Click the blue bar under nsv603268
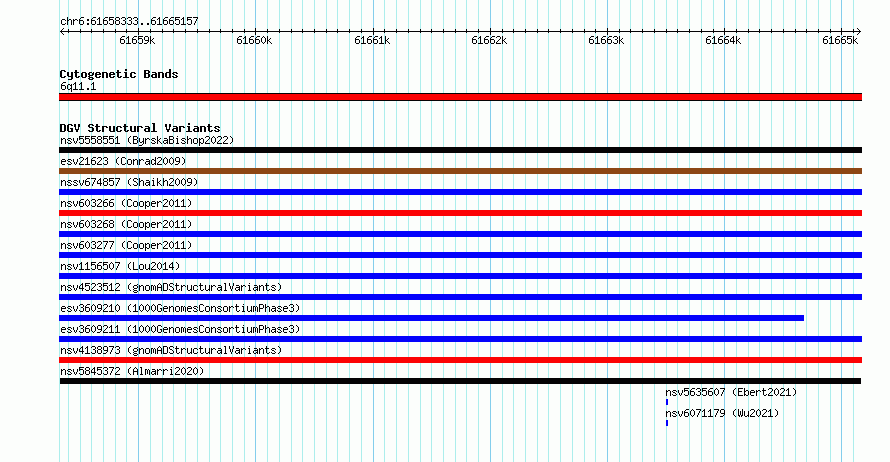 (460, 234)
